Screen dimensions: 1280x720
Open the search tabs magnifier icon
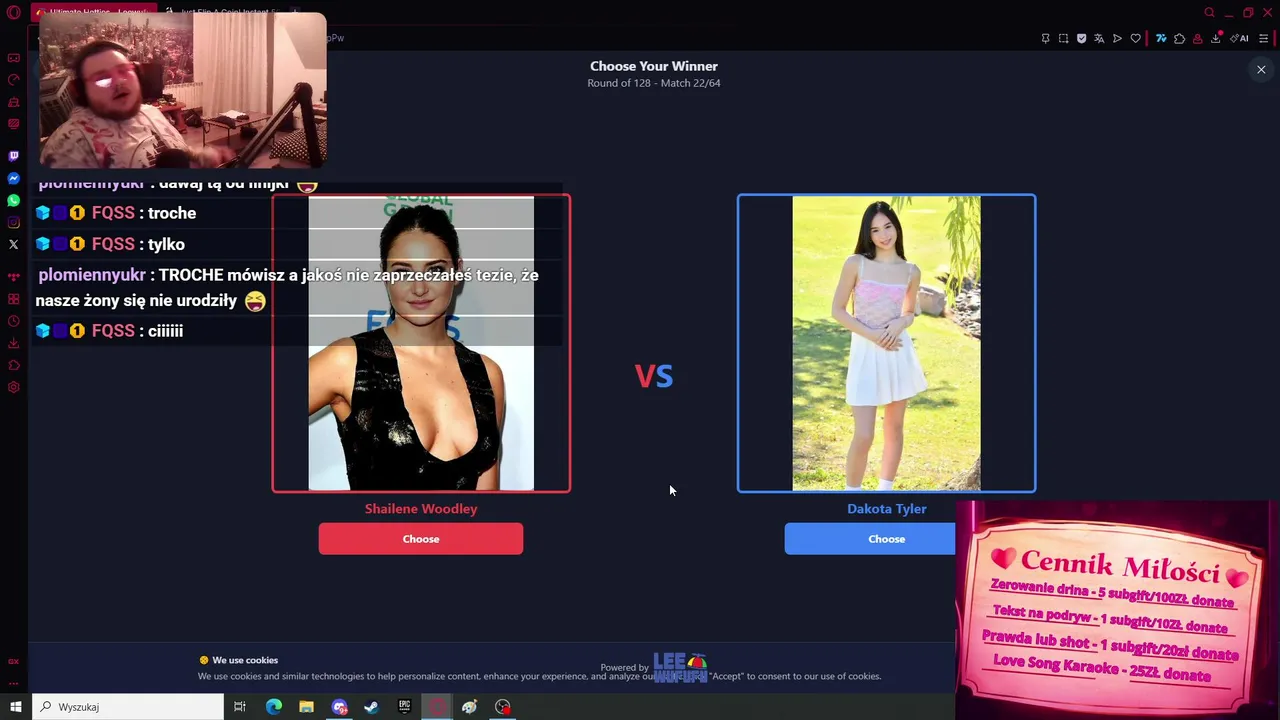[1209, 13]
